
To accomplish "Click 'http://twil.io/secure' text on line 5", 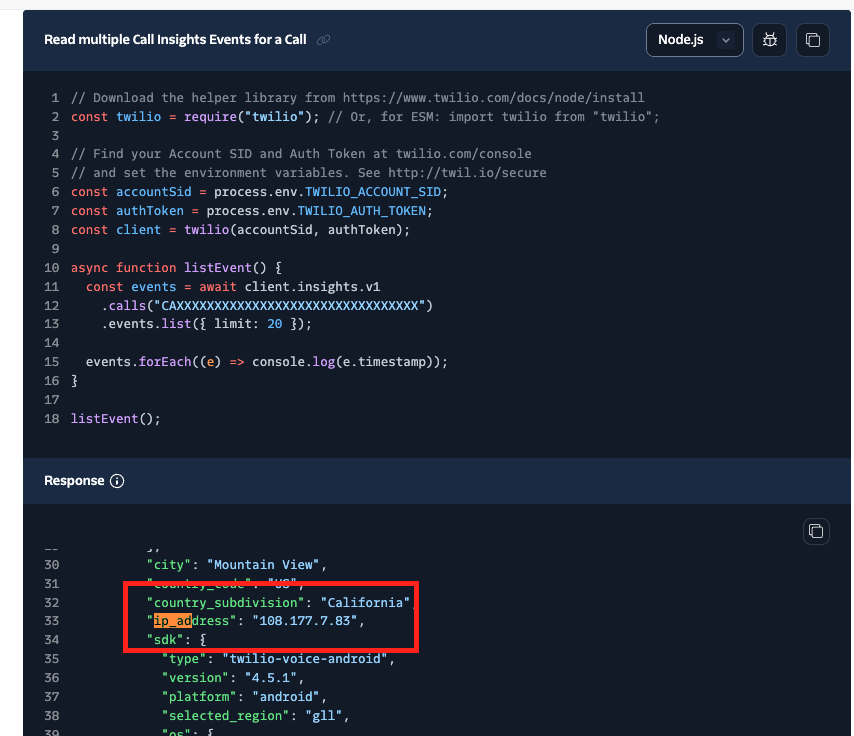I will point(467,173).
